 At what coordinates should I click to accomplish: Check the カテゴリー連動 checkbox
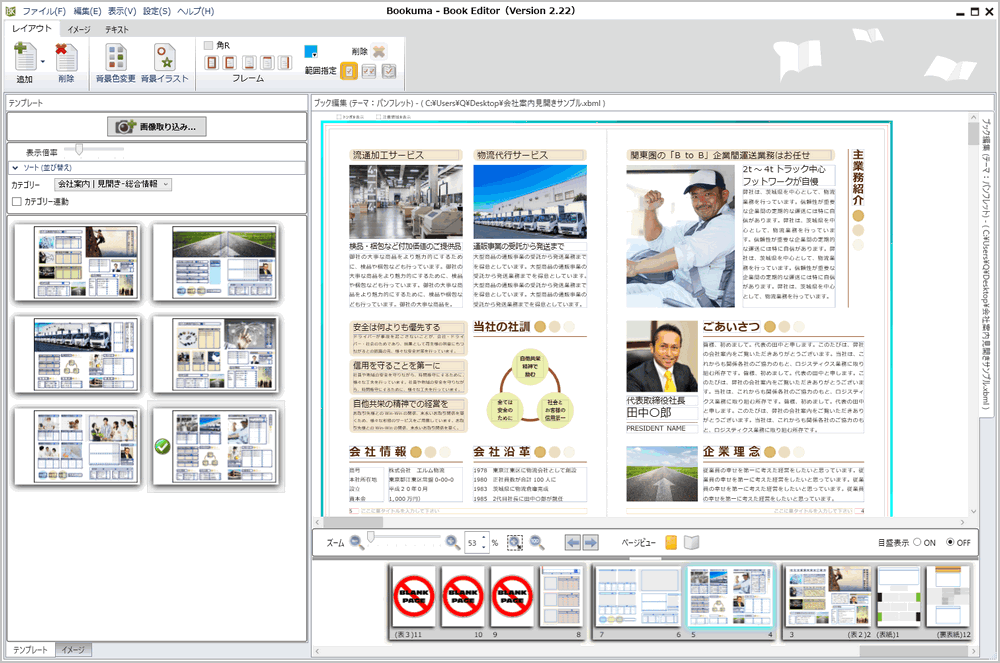(16, 202)
